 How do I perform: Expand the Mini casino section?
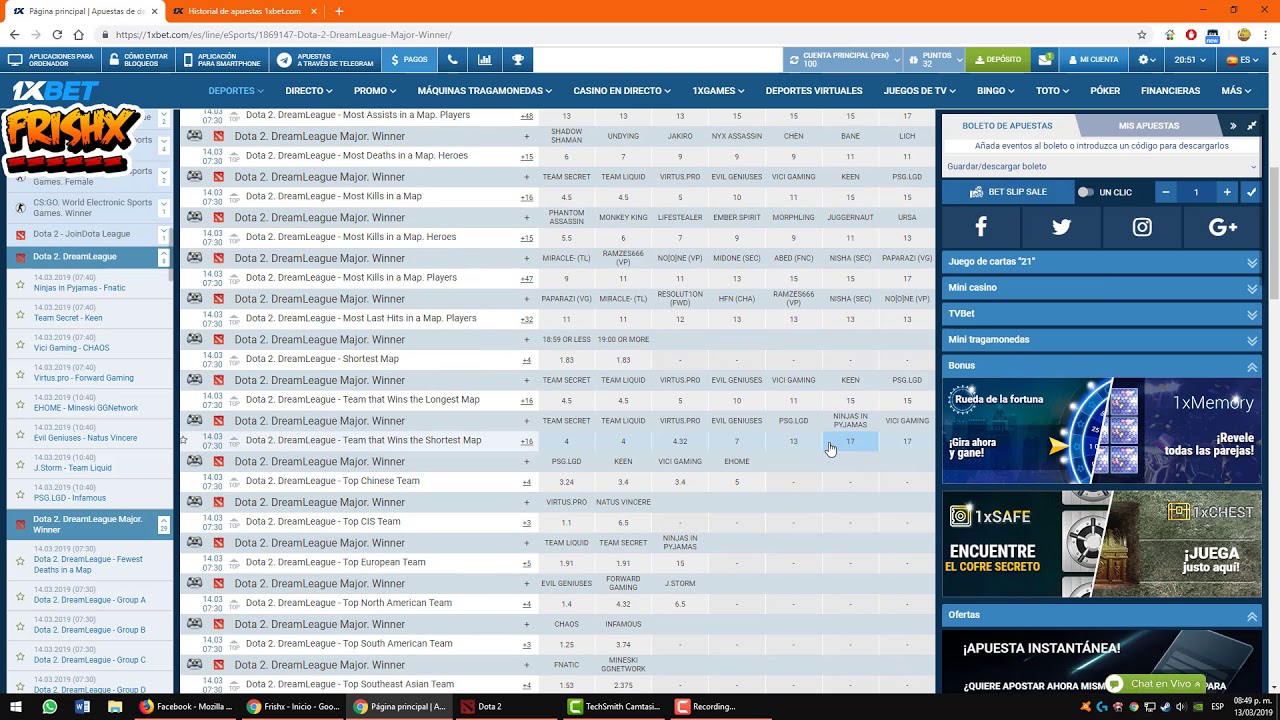(x=1101, y=288)
